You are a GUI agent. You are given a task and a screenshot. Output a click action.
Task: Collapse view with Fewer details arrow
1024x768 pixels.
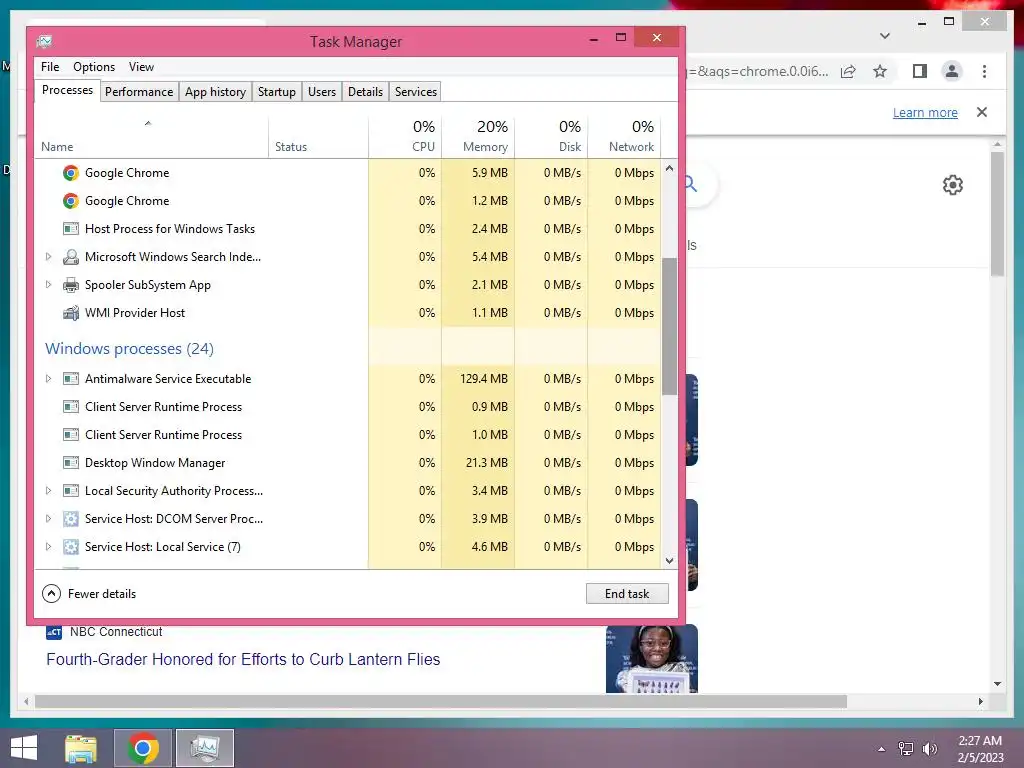pyautogui.click(x=51, y=594)
